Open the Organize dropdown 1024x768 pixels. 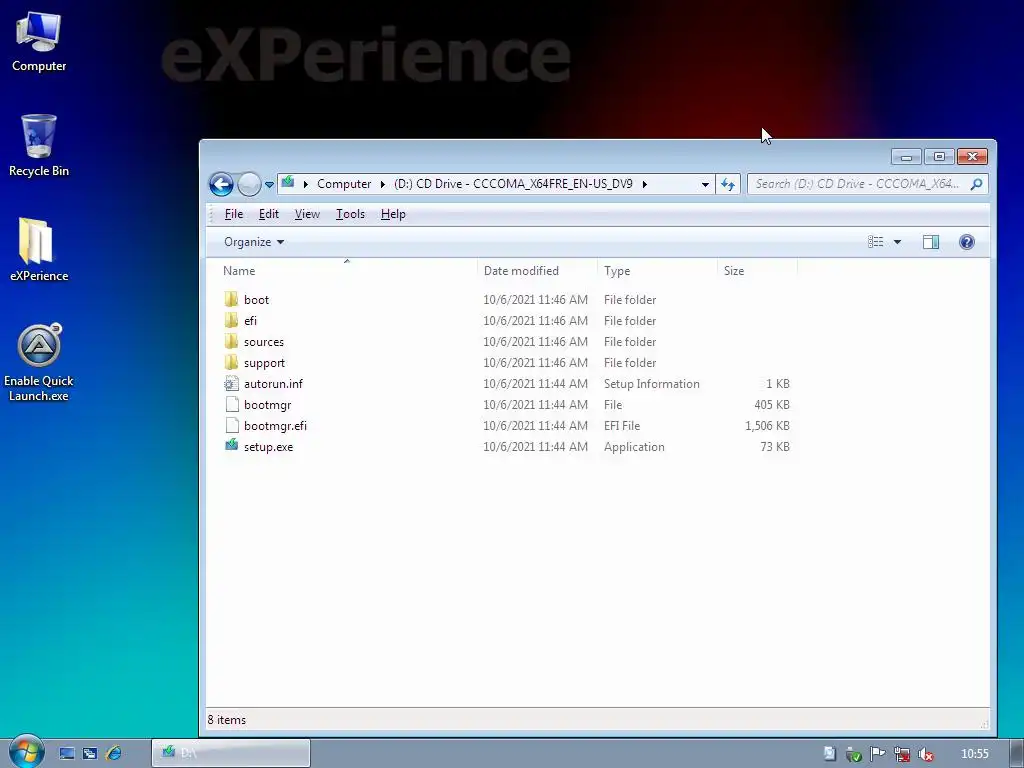pos(254,242)
